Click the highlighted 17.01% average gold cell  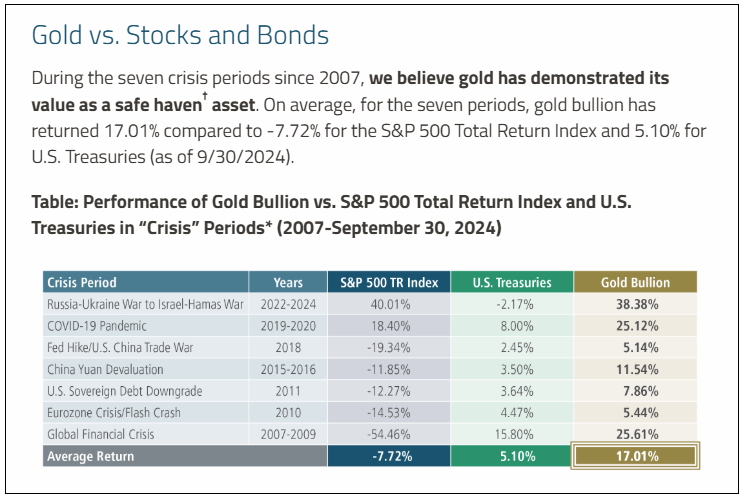pyautogui.click(x=635, y=455)
